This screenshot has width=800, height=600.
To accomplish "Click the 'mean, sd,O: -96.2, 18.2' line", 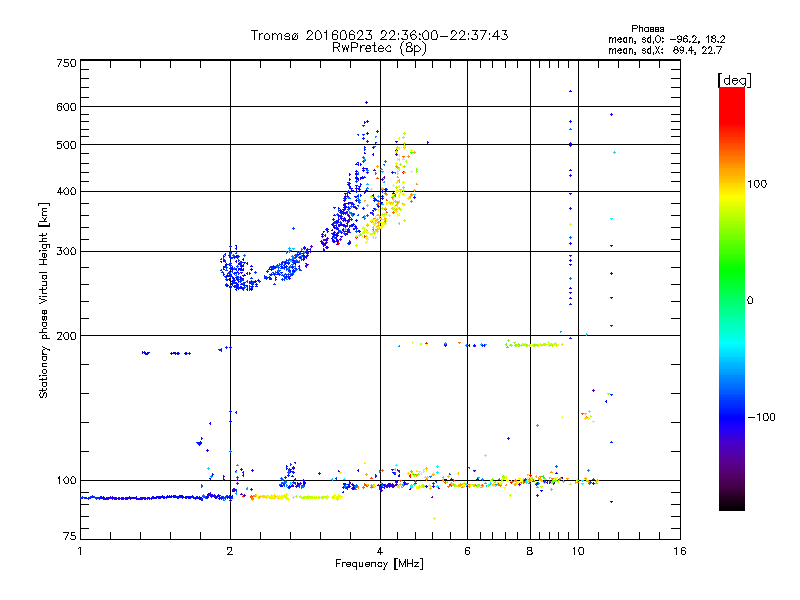I will (666, 39).
